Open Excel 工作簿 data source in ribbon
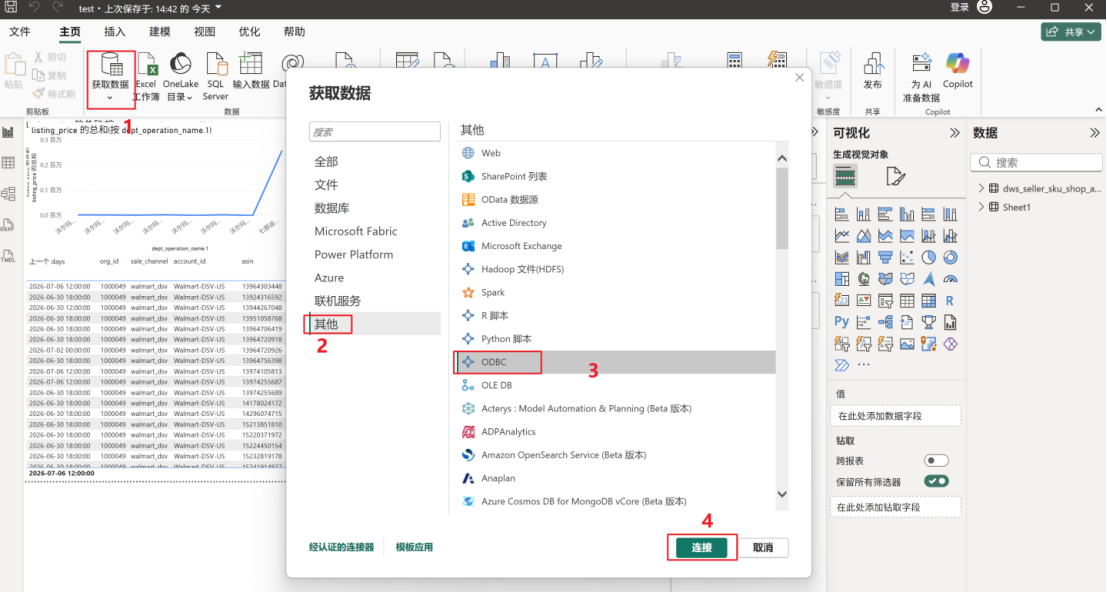 [146, 76]
